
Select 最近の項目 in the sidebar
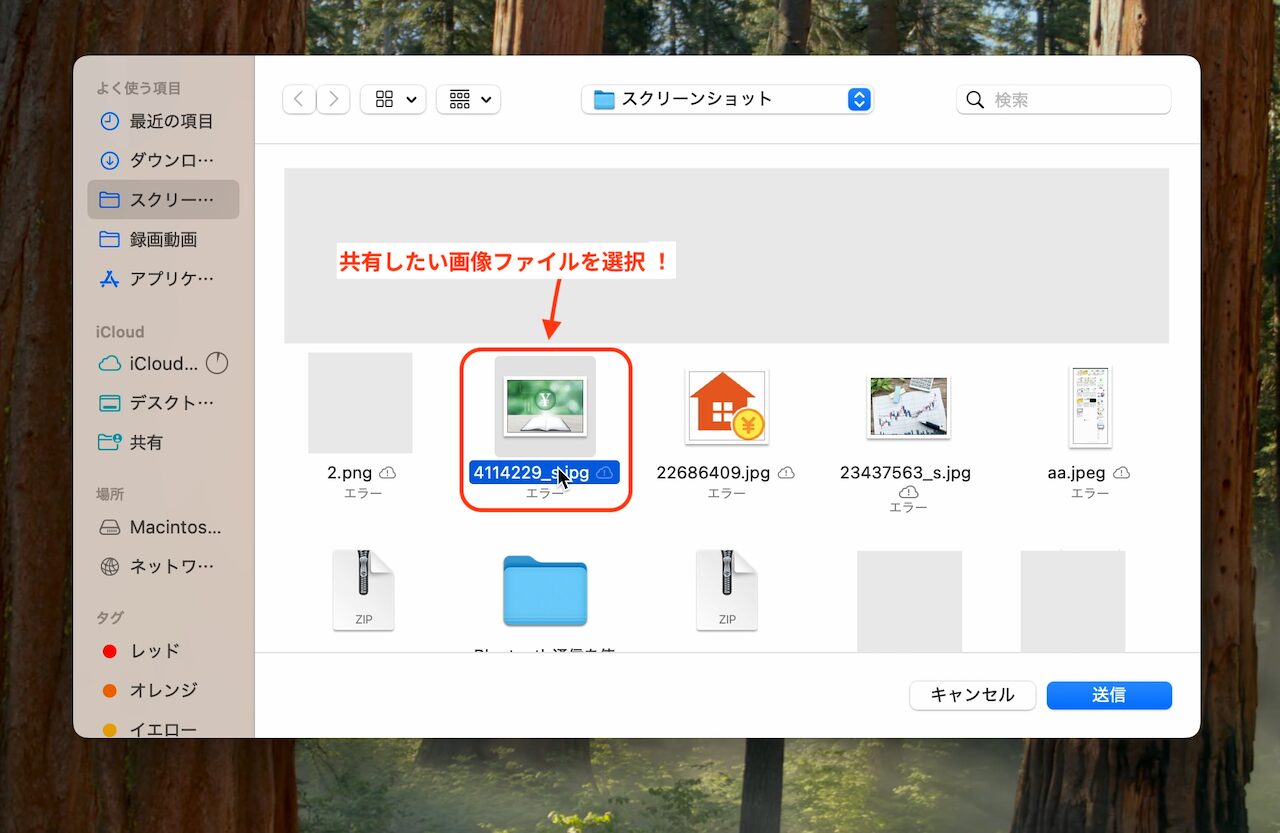click(163, 121)
